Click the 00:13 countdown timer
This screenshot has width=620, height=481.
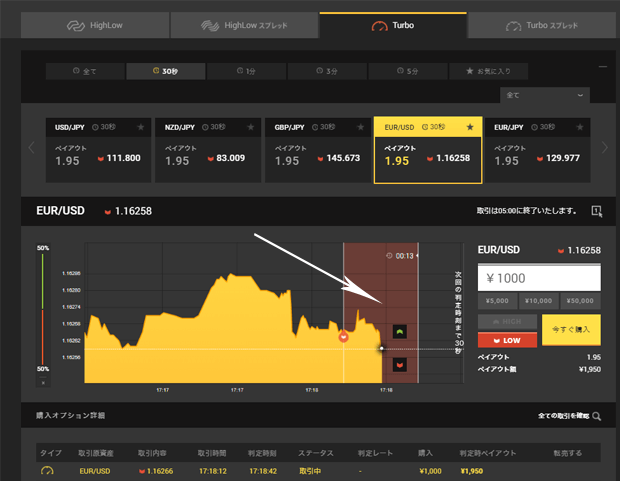[x=400, y=256]
